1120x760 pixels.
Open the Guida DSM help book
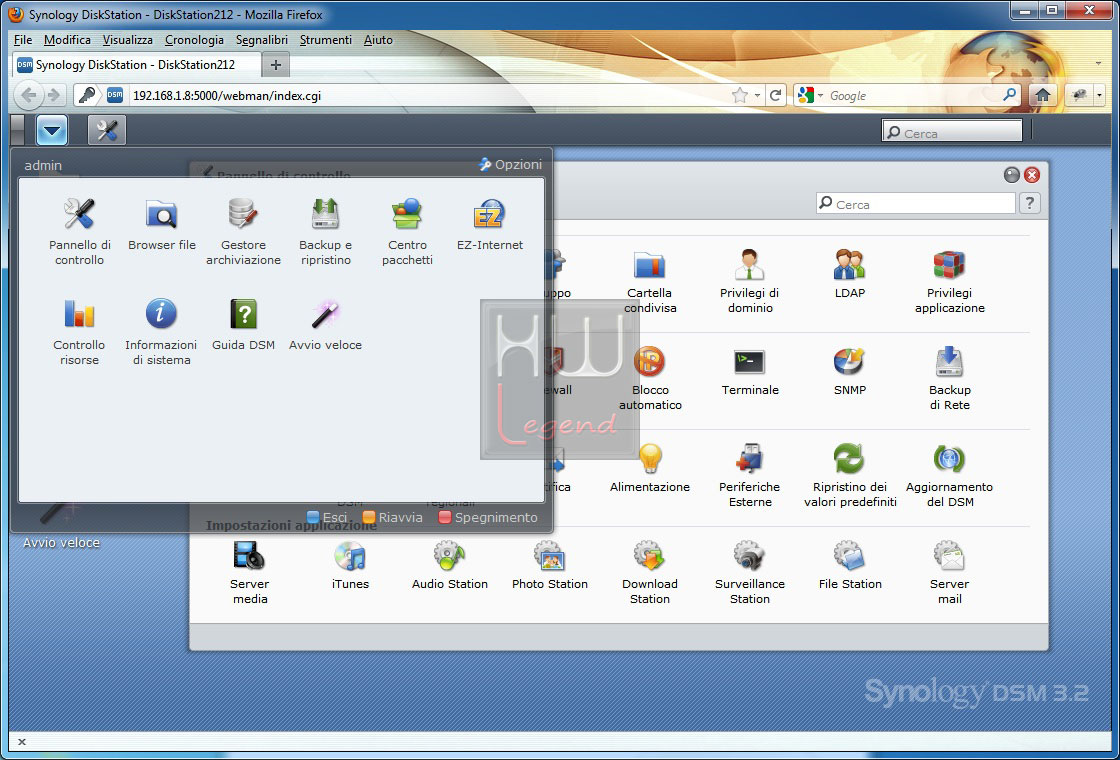(x=244, y=324)
